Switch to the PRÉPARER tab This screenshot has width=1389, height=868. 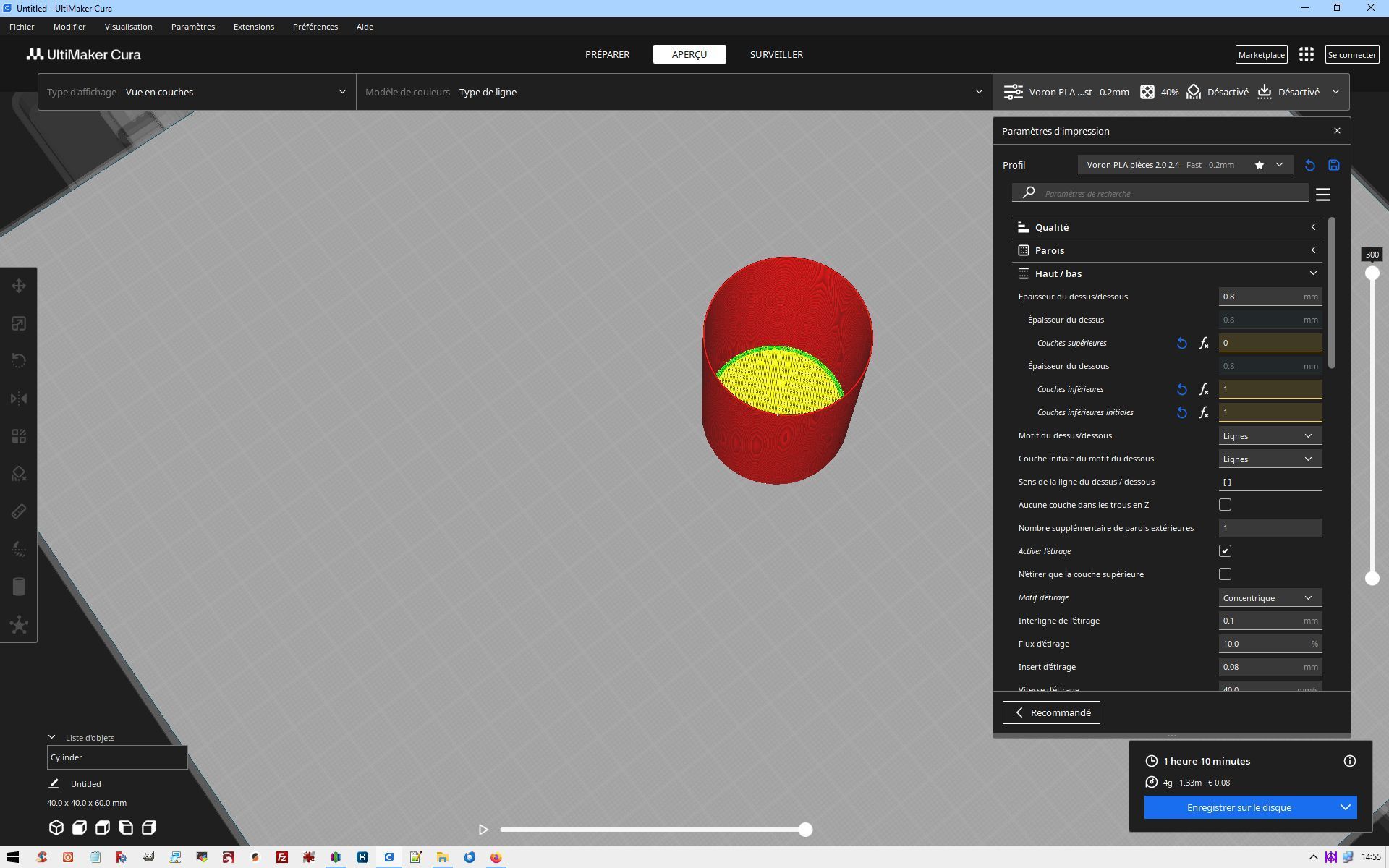click(607, 54)
